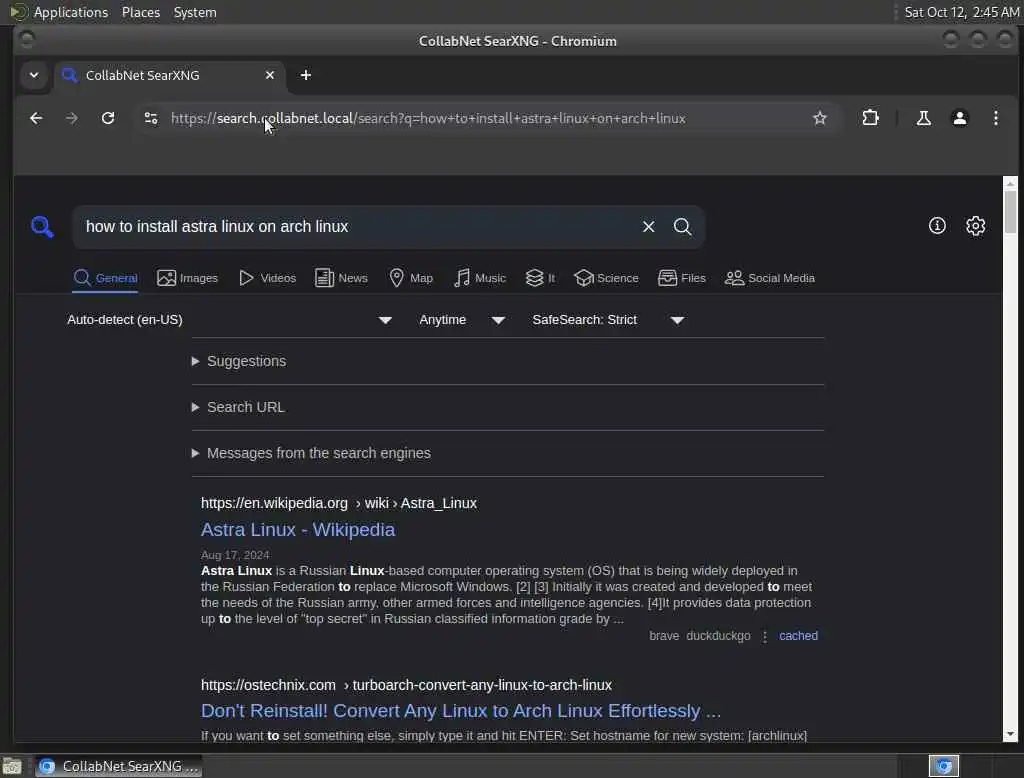Switch to Videos category

click(x=267, y=278)
